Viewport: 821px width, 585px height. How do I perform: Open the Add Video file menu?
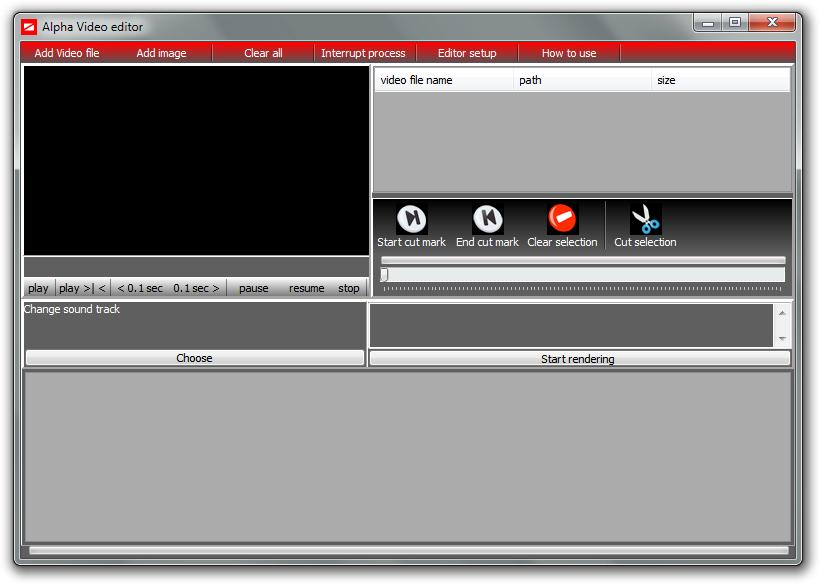(x=67, y=53)
